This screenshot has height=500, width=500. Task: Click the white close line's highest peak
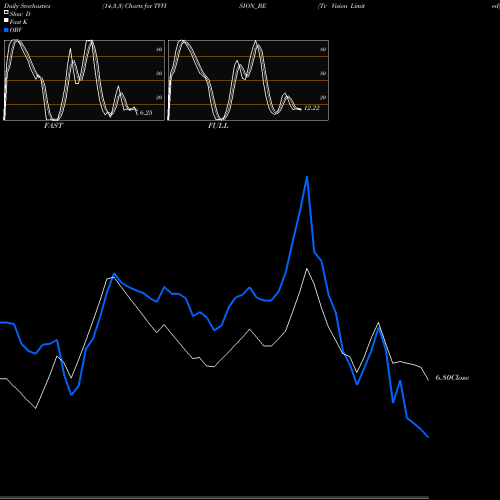pyautogui.click(x=307, y=269)
